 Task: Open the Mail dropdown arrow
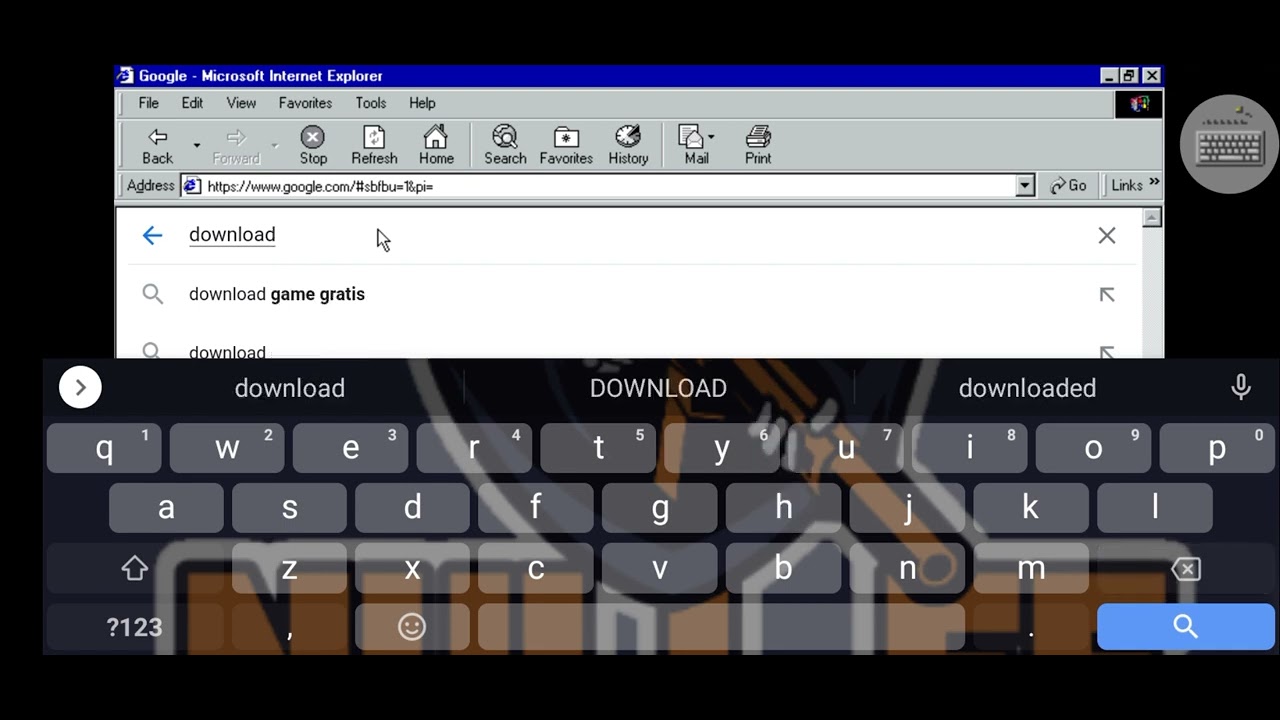pos(711,137)
